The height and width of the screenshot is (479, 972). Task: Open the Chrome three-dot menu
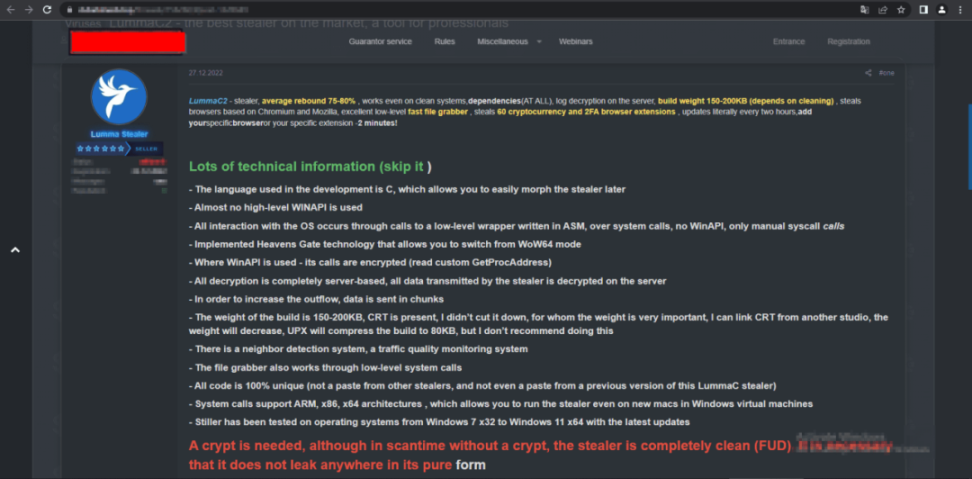click(x=960, y=10)
